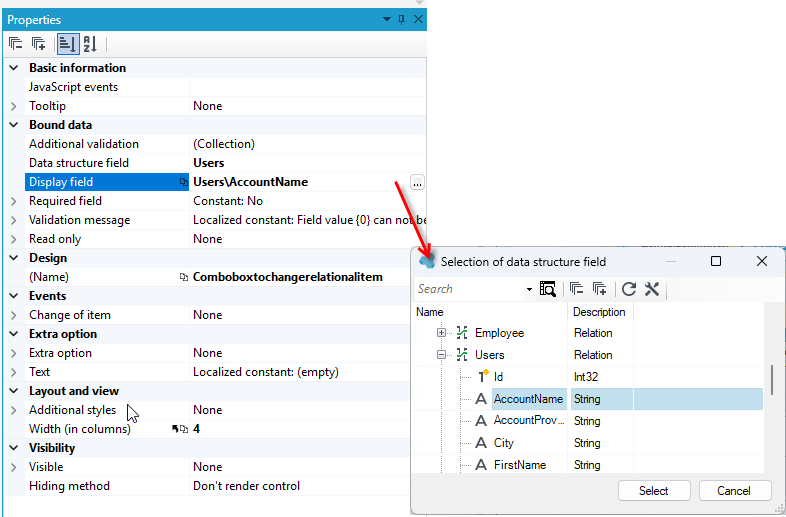Open Display field ellipsis browse button
The width and height of the screenshot is (786, 517).
[417, 183]
